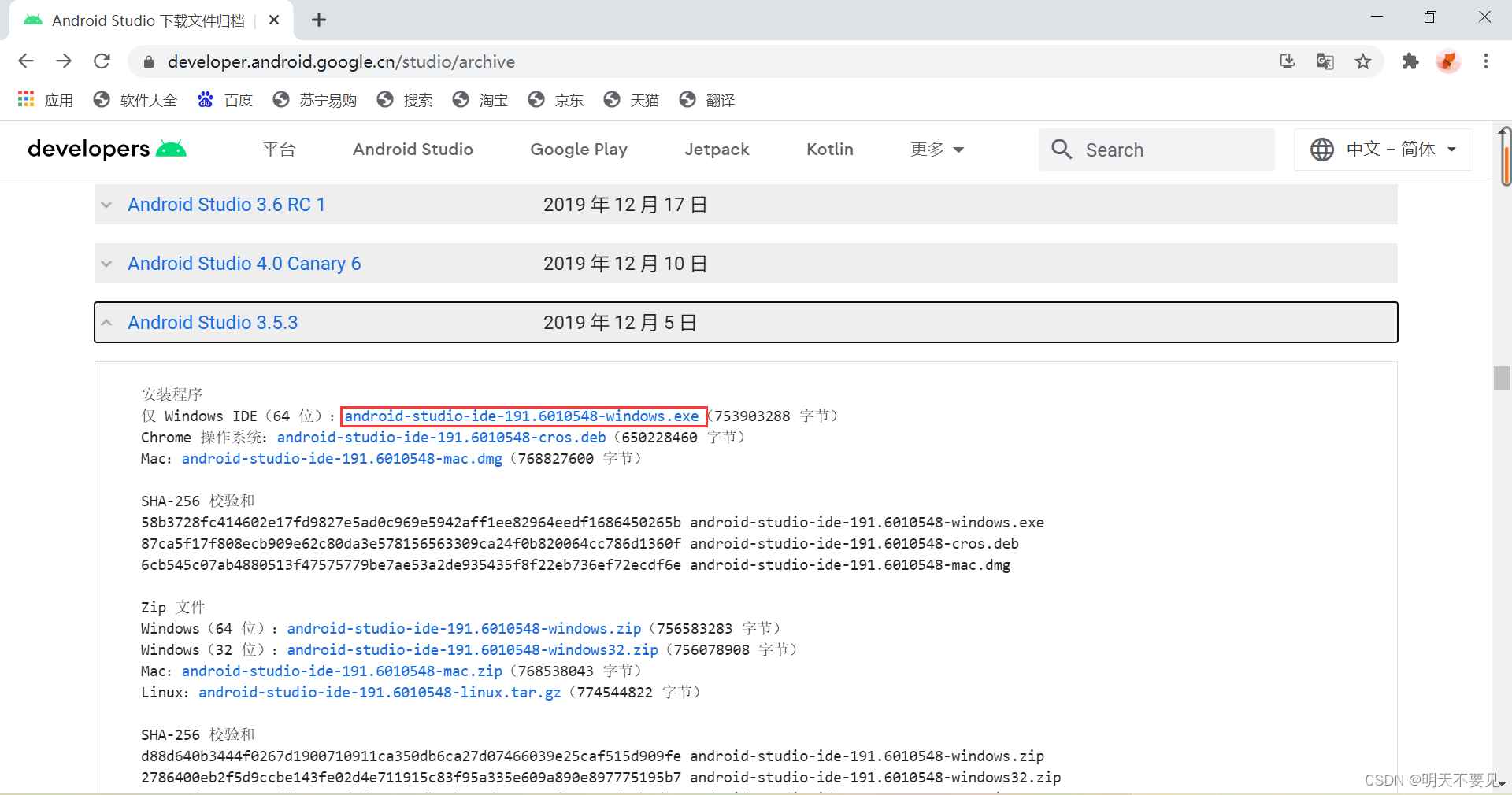Open the 软件大全 bookmark
Viewport: 1512px width, 795px height.
coord(135,100)
